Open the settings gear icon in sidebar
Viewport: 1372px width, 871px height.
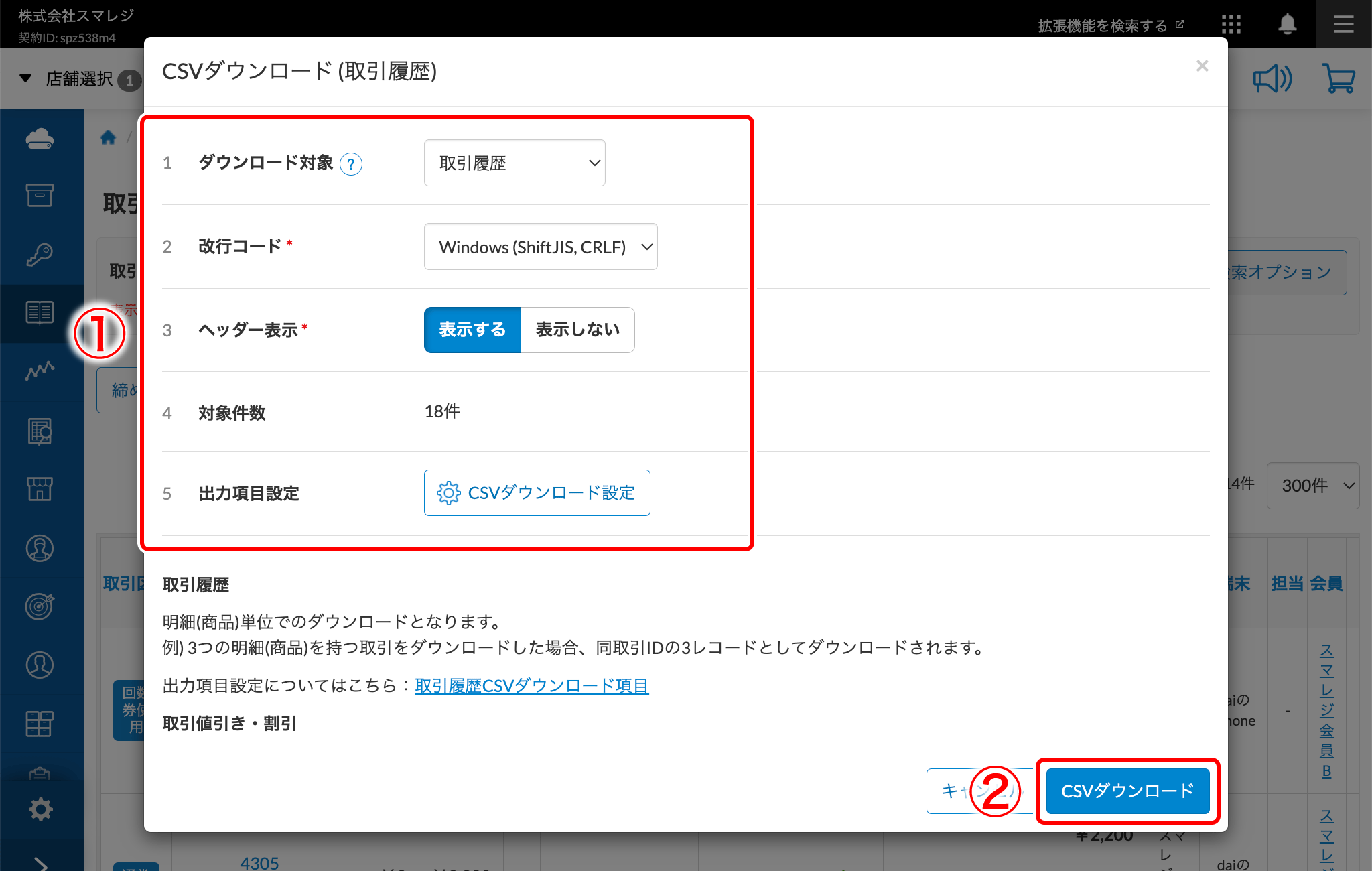pos(41,808)
